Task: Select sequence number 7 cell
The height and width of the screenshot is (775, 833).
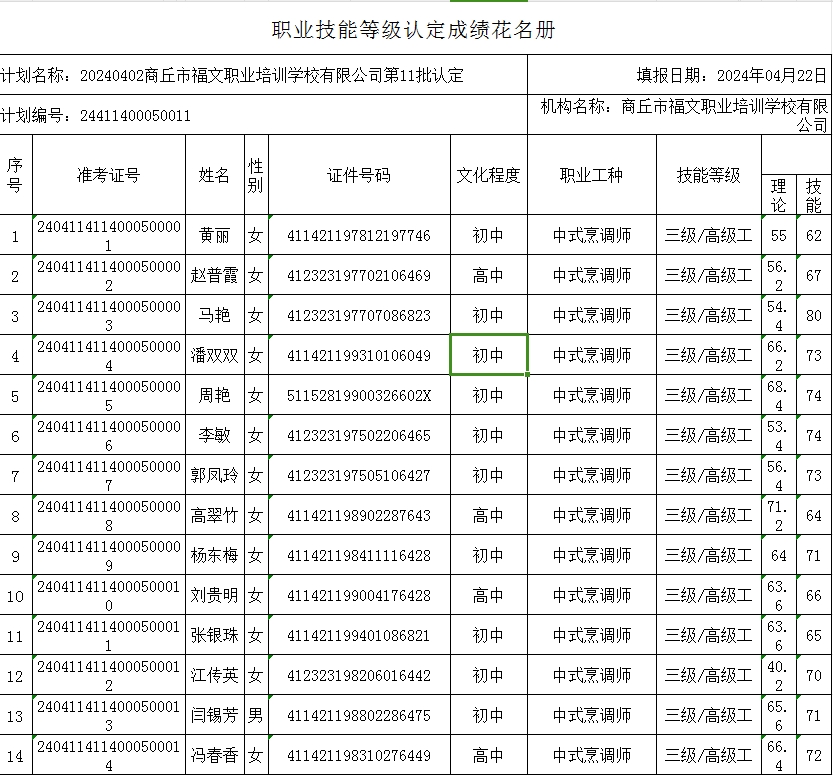Action: coord(15,475)
